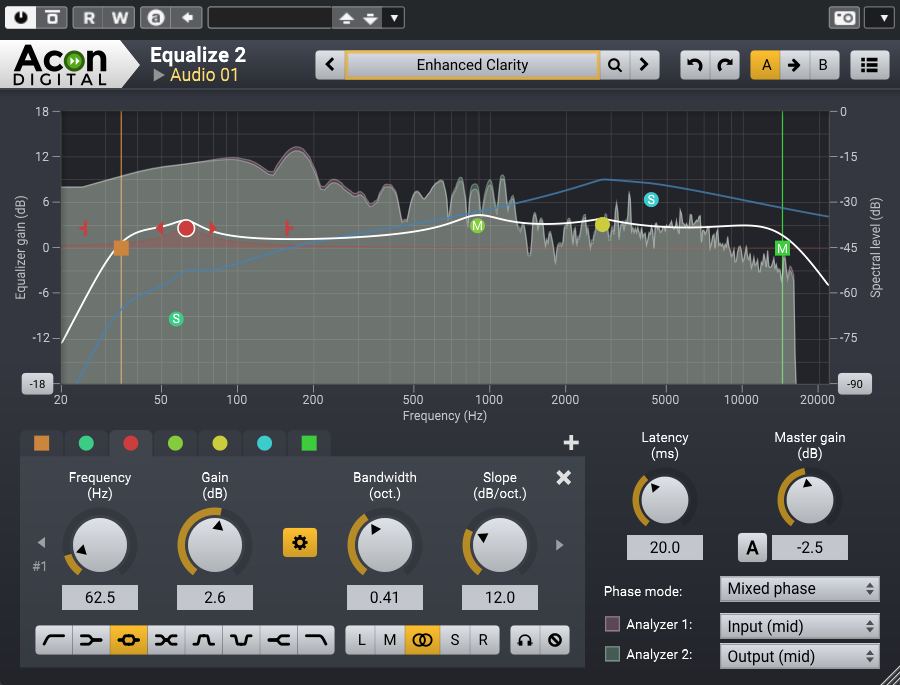Click the slope value field 12.0
Viewport: 900px width, 685px height.
500,598
